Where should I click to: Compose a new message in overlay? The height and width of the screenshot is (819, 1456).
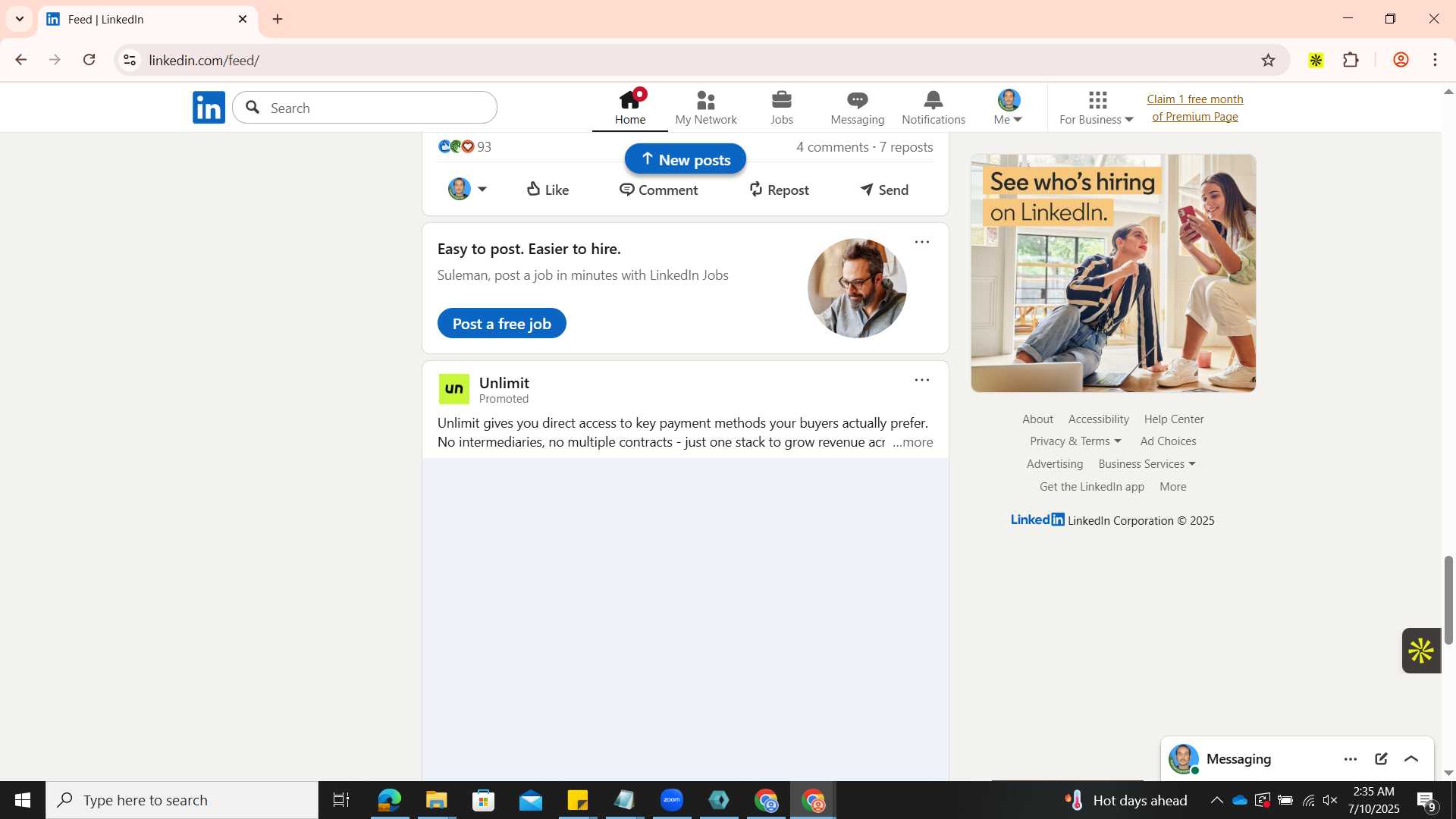pos(1381,759)
